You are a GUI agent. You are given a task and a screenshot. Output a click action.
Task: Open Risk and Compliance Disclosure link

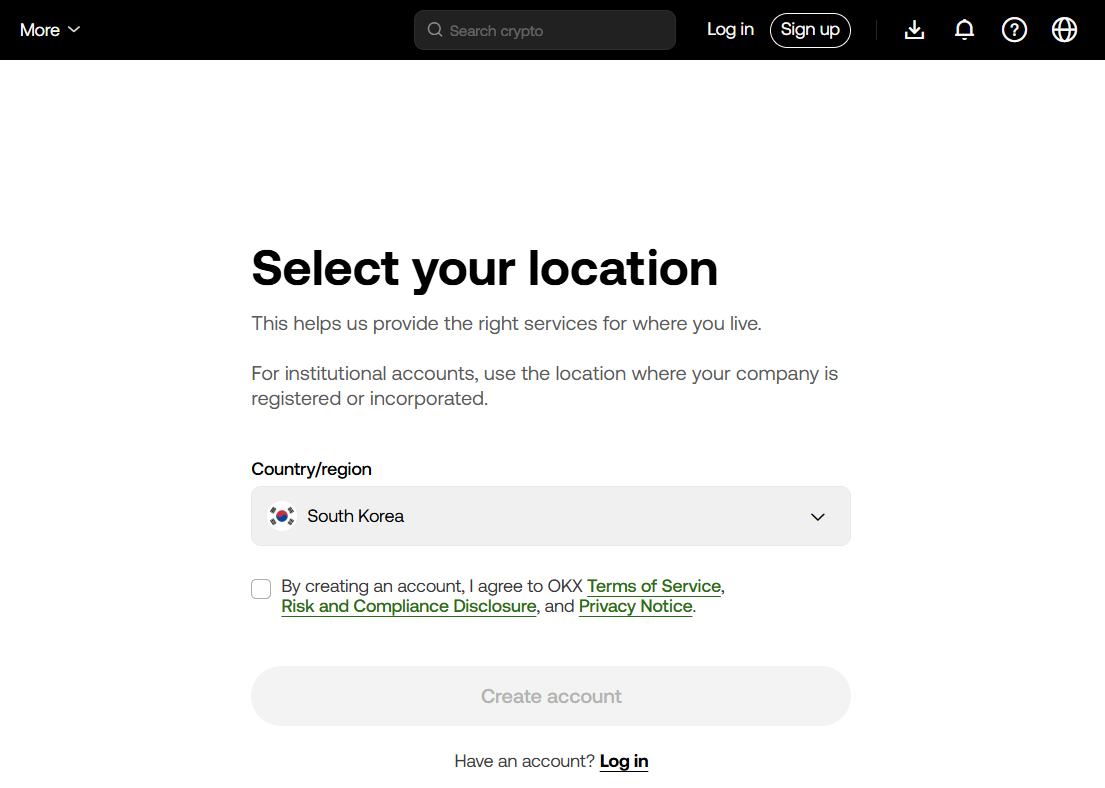coord(409,607)
